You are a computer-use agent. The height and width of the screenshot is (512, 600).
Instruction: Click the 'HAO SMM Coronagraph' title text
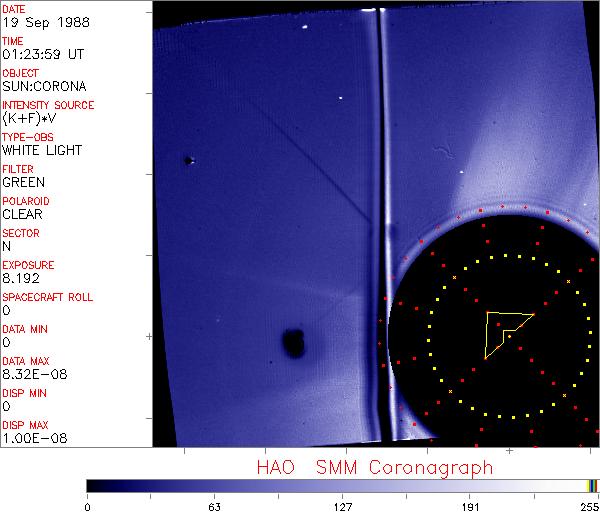point(374,467)
